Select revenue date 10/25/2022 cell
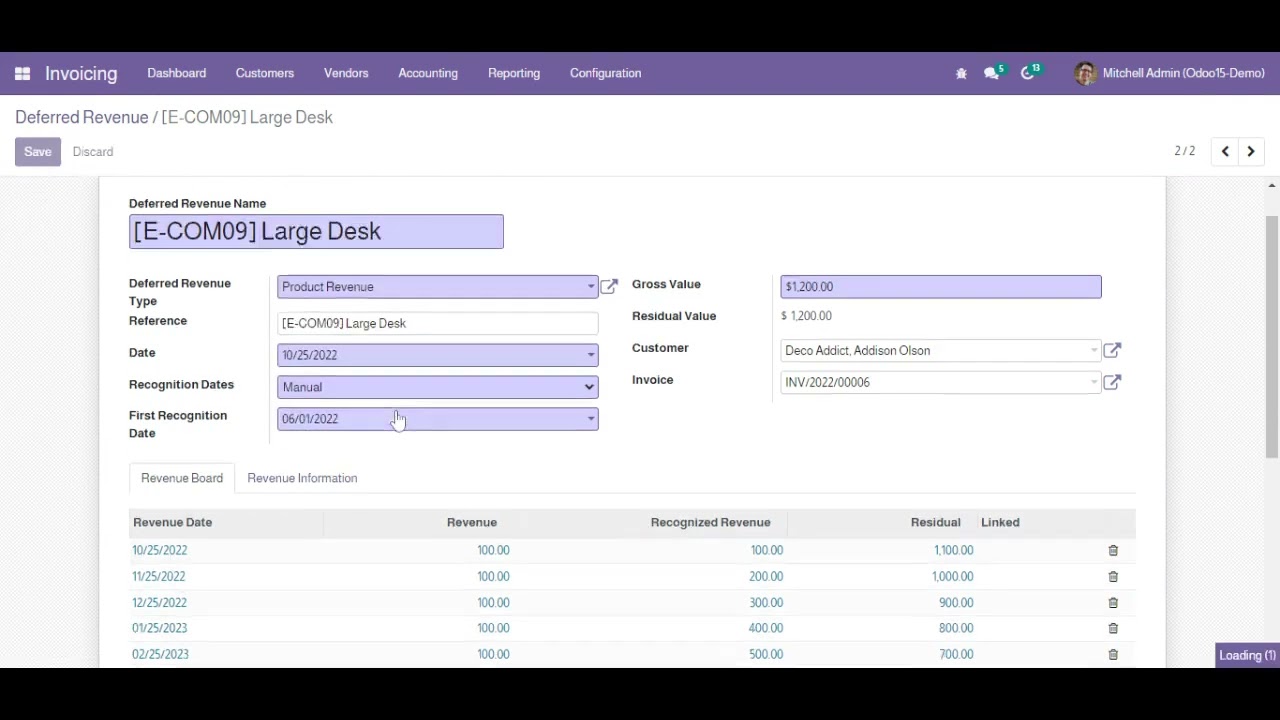 tap(160, 550)
